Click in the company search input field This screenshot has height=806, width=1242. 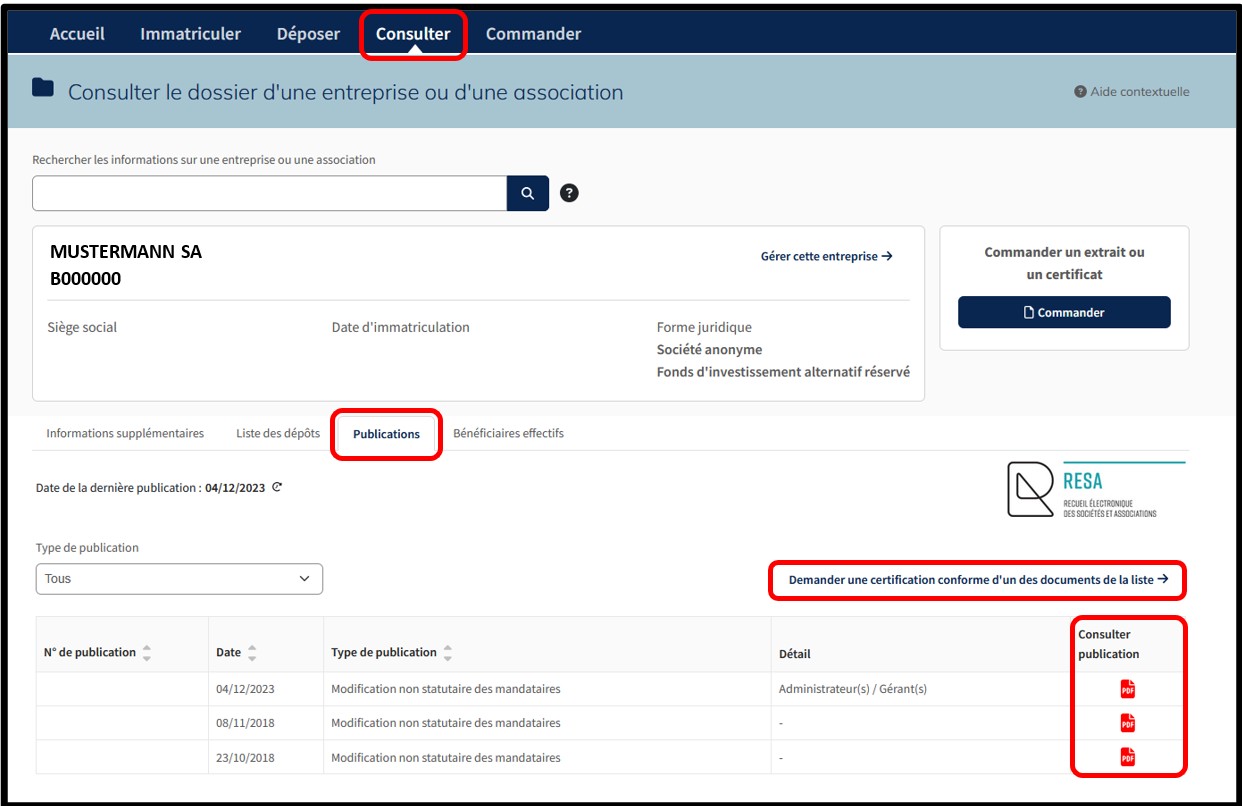click(x=269, y=194)
